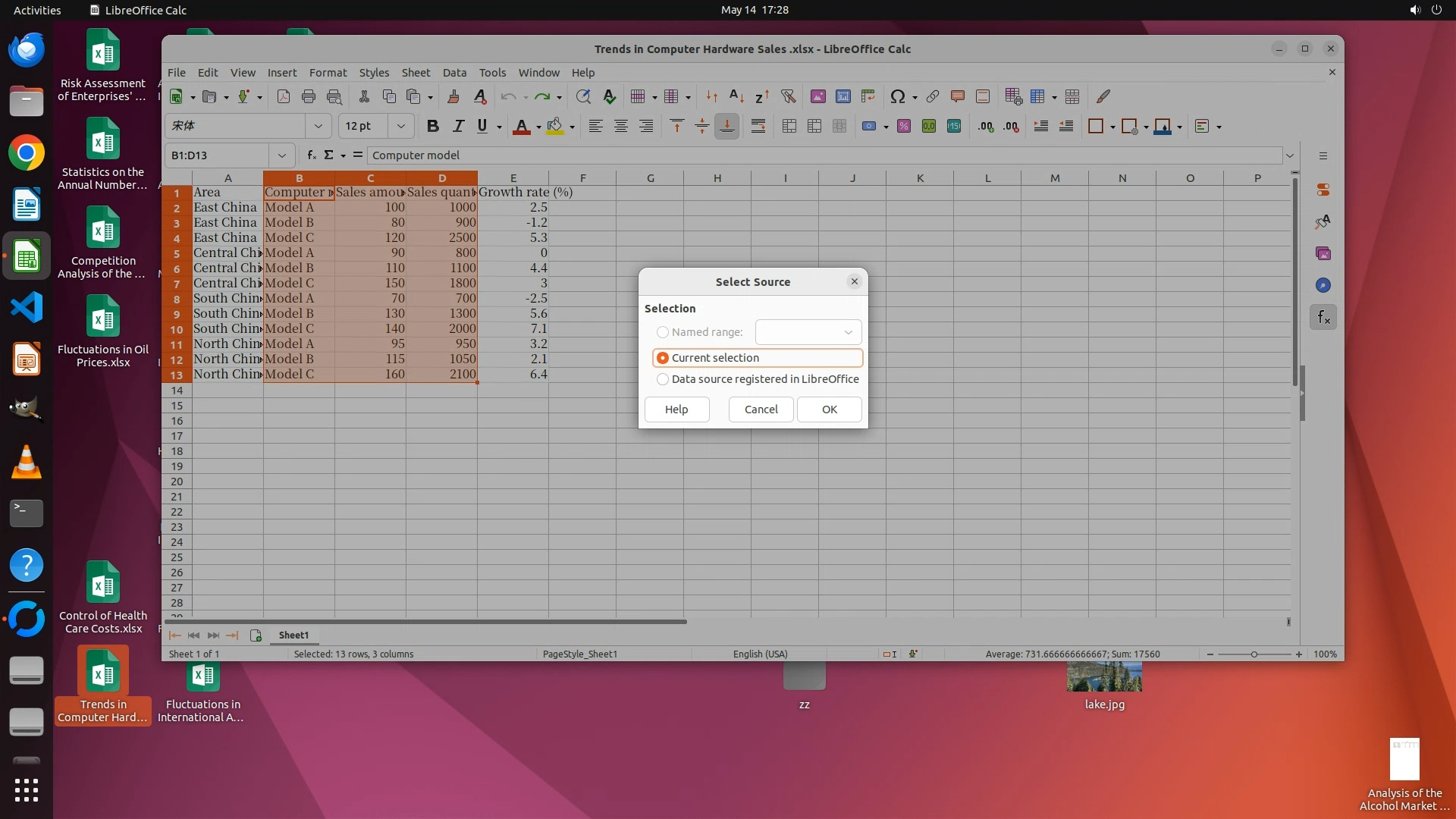Click the zoom slider in status bar
This screenshot has height=819, width=1456.
(x=1254, y=654)
